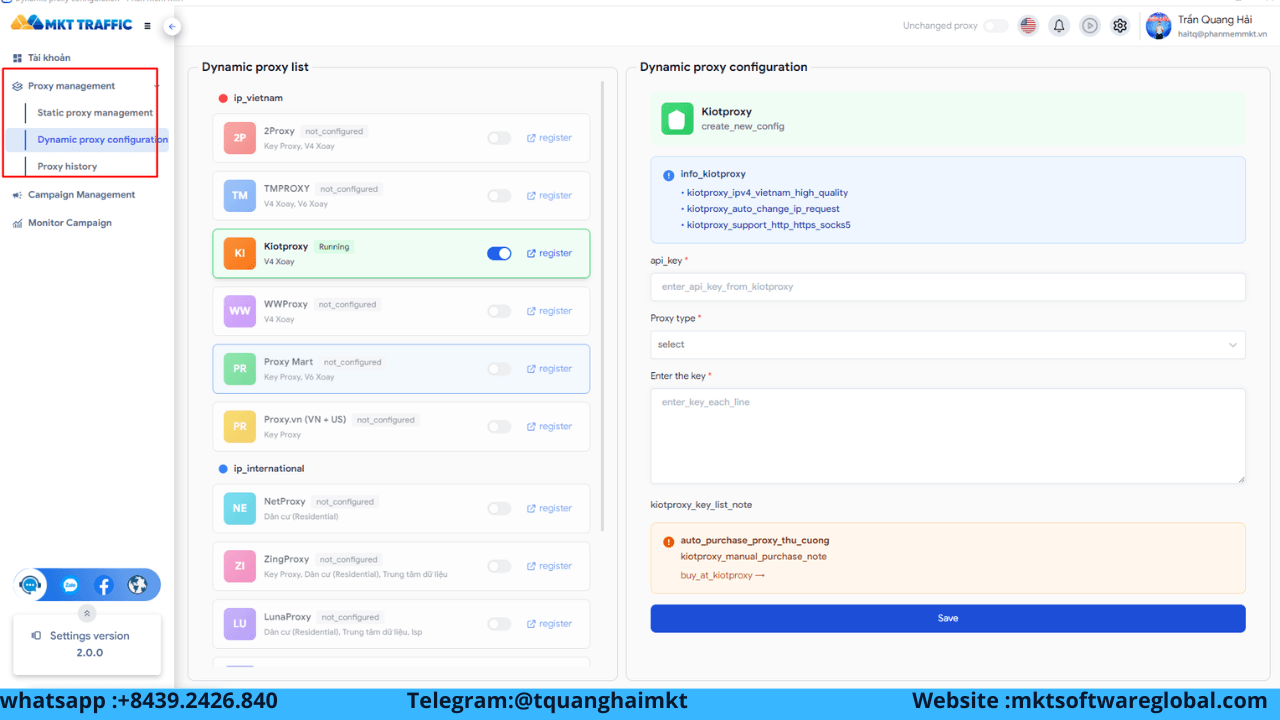Viewport: 1280px width, 720px height.
Task: Click the US flag language icon
Action: coord(1028,26)
